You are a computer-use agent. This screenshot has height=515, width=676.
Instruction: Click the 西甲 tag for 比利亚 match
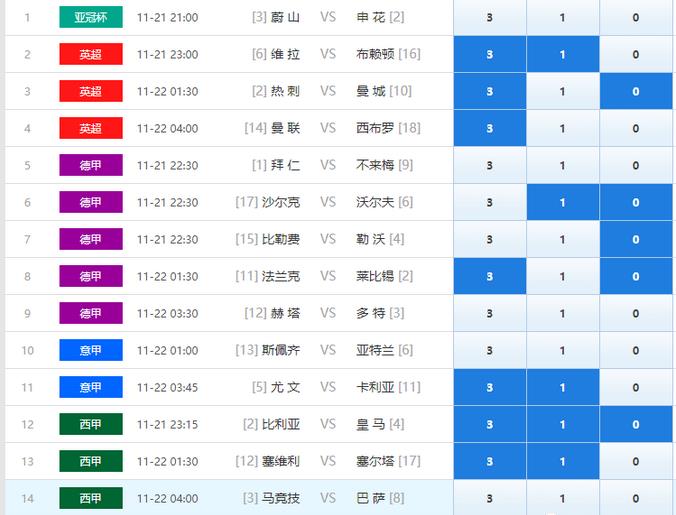91,424
